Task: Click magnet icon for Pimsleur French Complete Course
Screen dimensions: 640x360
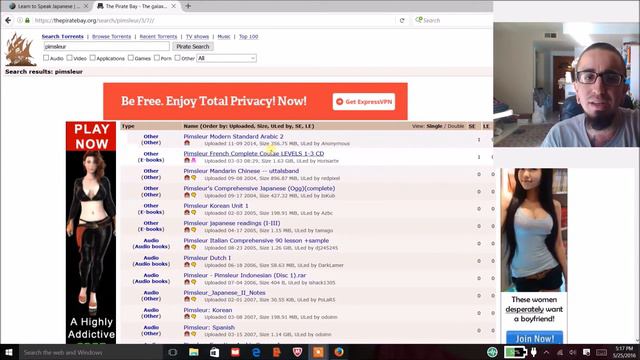Action: tap(187, 161)
